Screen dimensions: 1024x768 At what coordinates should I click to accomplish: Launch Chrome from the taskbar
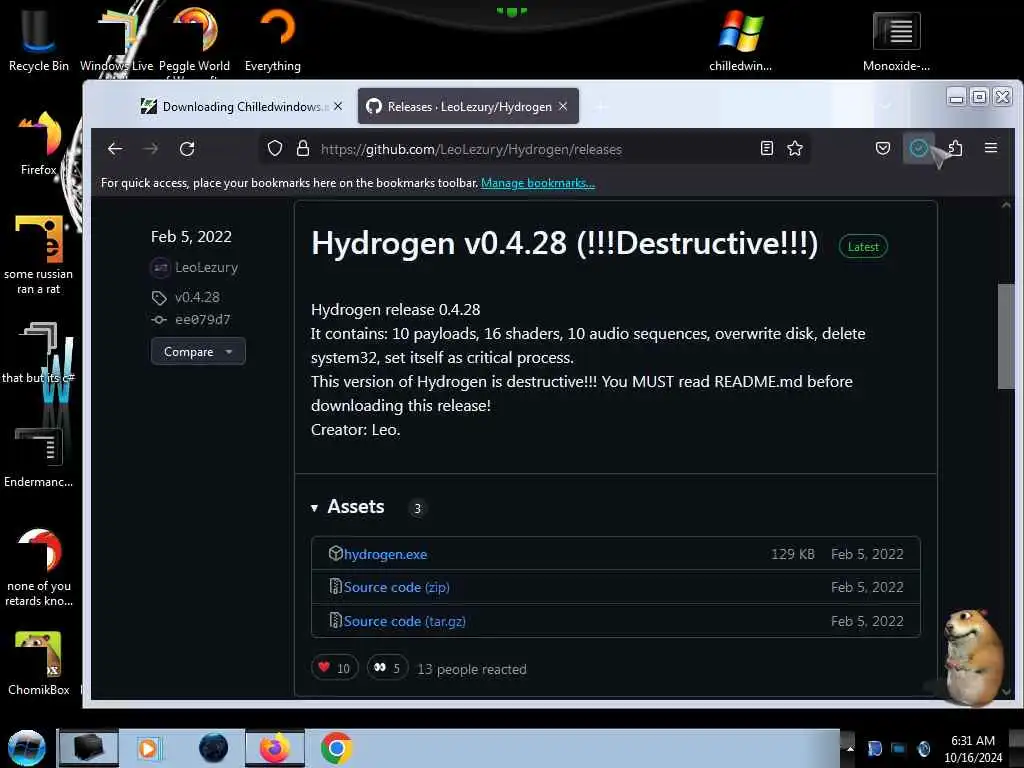click(336, 748)
